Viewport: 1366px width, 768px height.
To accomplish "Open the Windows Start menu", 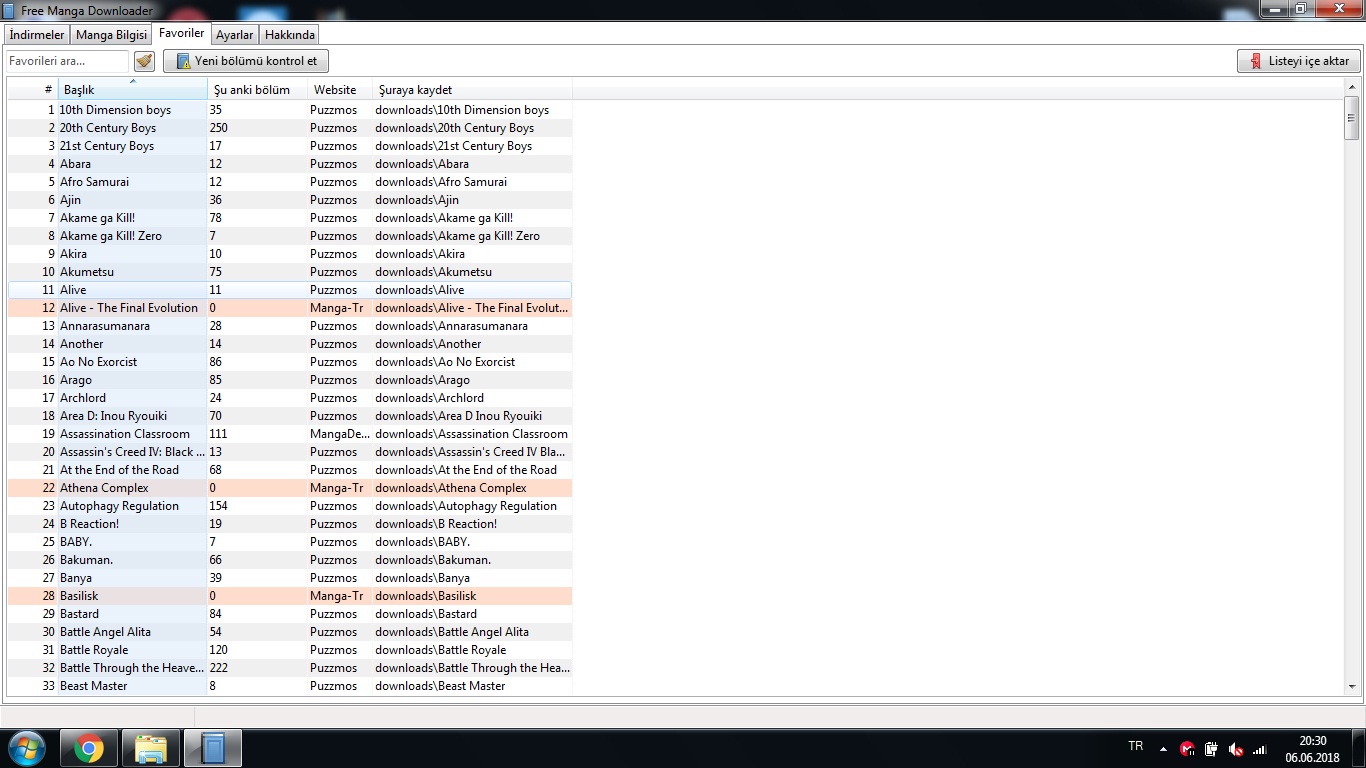I will tap(26, 748).
